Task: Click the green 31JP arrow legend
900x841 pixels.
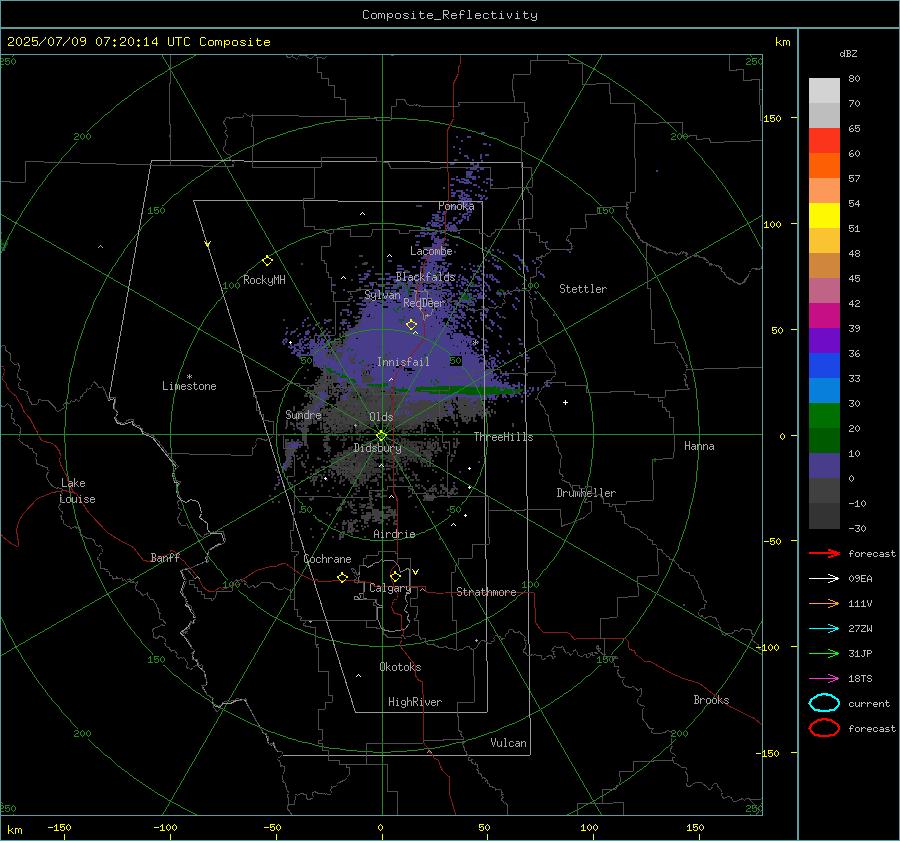Action: coord(824,653)
